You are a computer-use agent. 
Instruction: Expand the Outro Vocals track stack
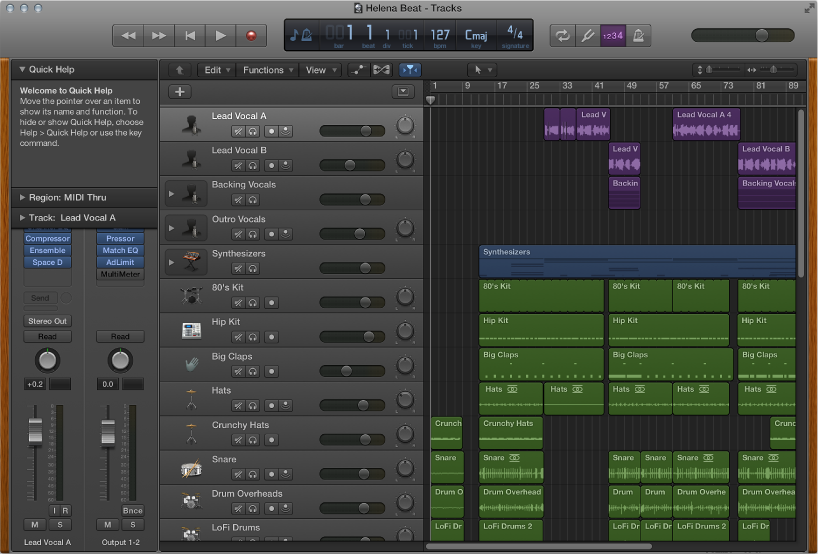[x=172, y=228]
